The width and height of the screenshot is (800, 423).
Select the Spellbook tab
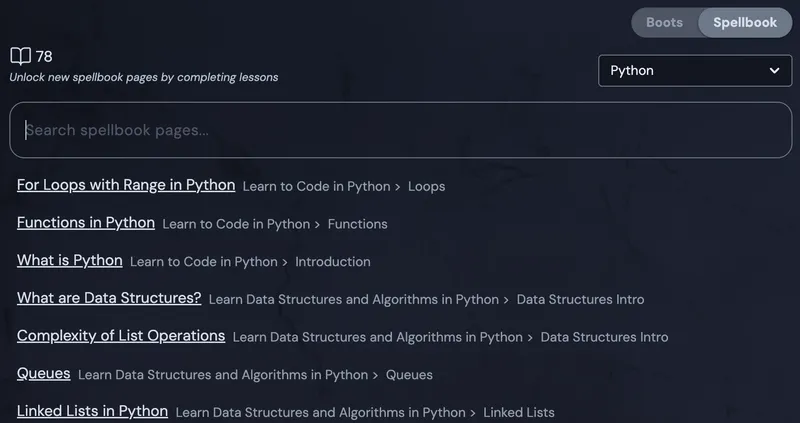tap(744, 23)
